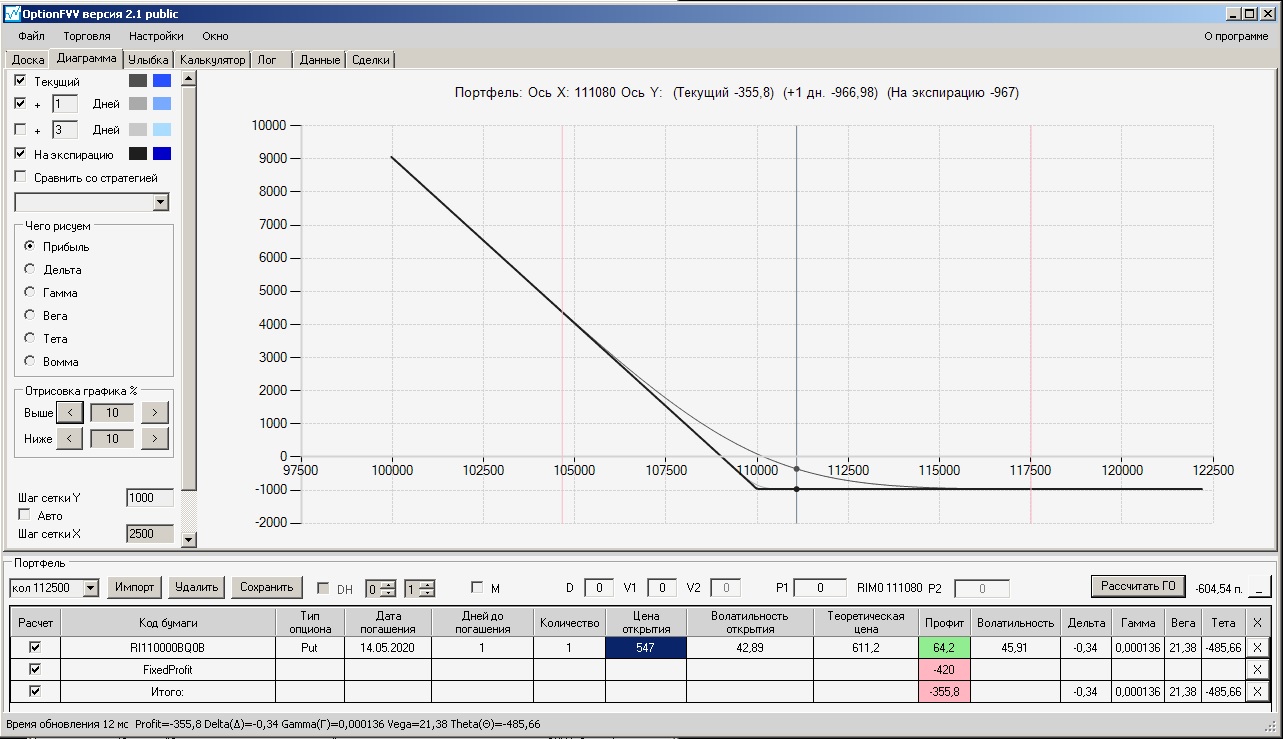Viewport: 1283px width, 739px height.
Task: Go to the Данные tab
Action: pos(320,60)
